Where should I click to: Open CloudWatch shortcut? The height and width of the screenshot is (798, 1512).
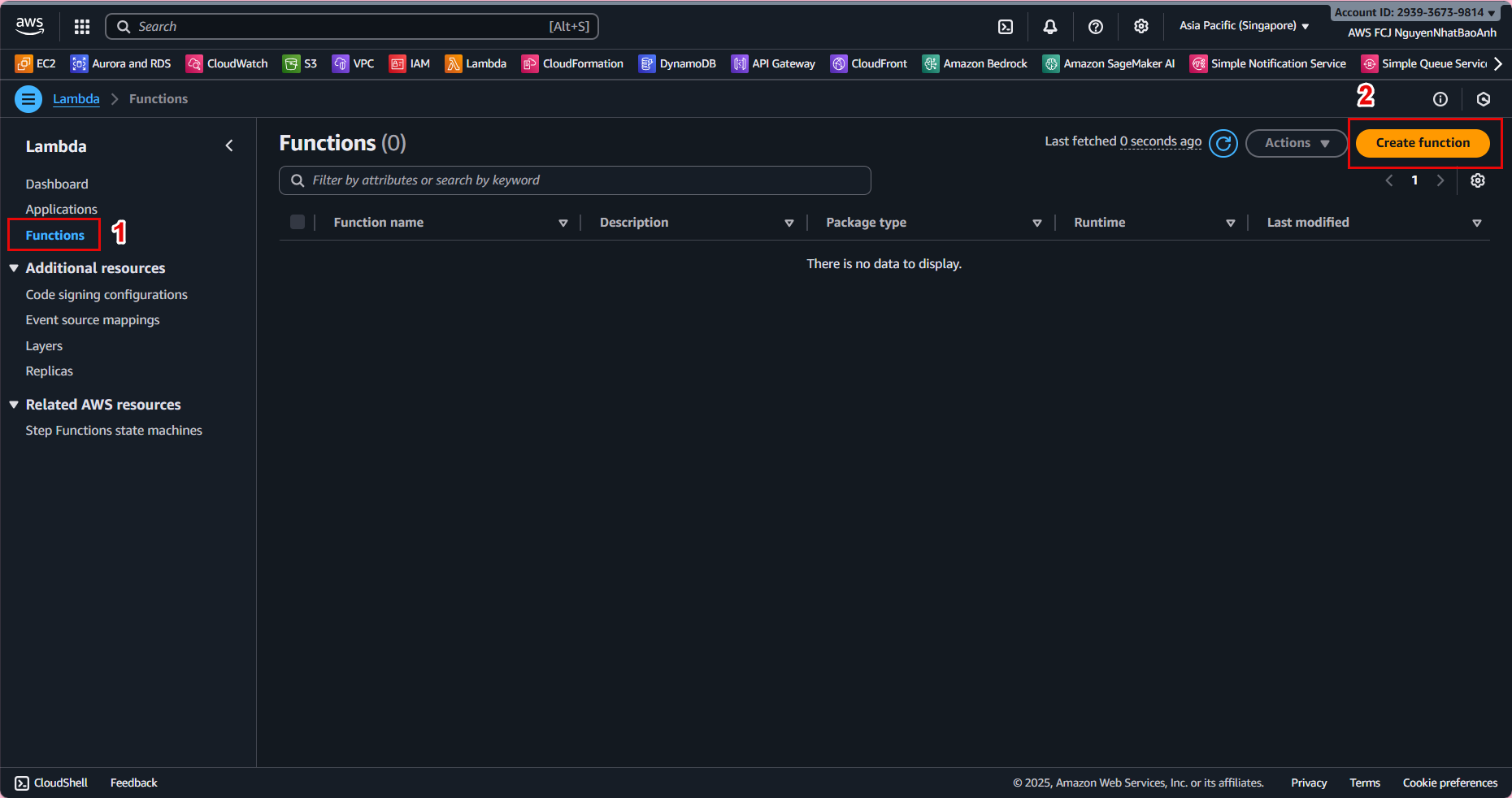227,63
